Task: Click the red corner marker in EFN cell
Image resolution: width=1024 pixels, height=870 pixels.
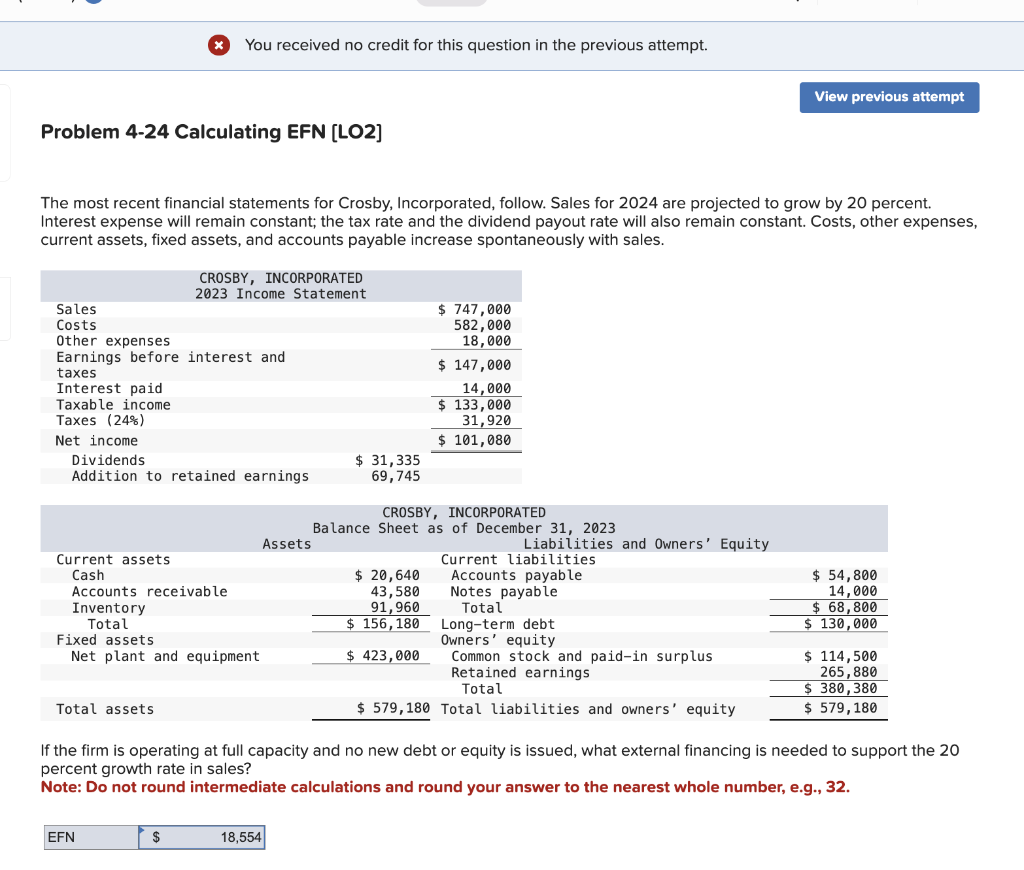Action: click(x=142, y=829)
